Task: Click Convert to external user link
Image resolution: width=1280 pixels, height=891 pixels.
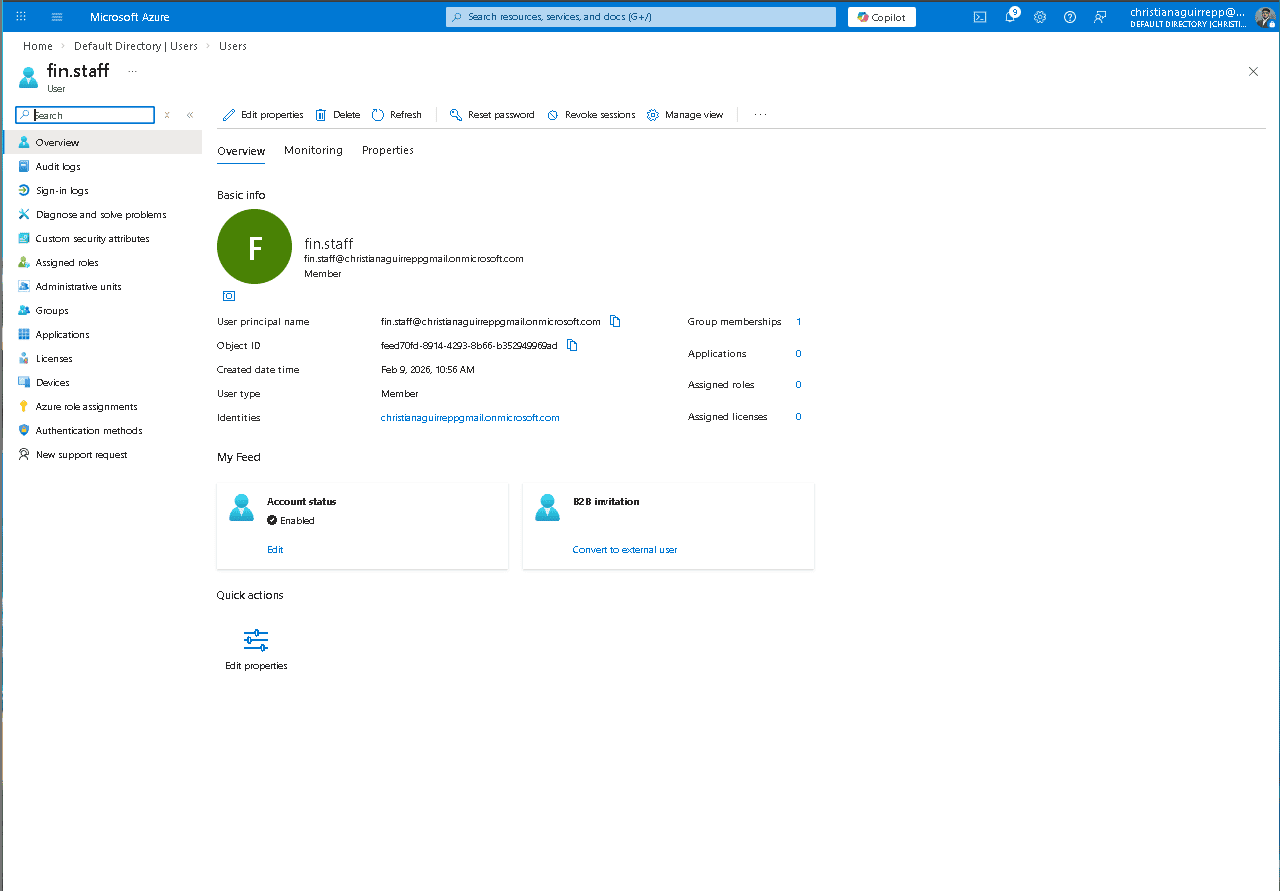Action: (x=625, y=550)
